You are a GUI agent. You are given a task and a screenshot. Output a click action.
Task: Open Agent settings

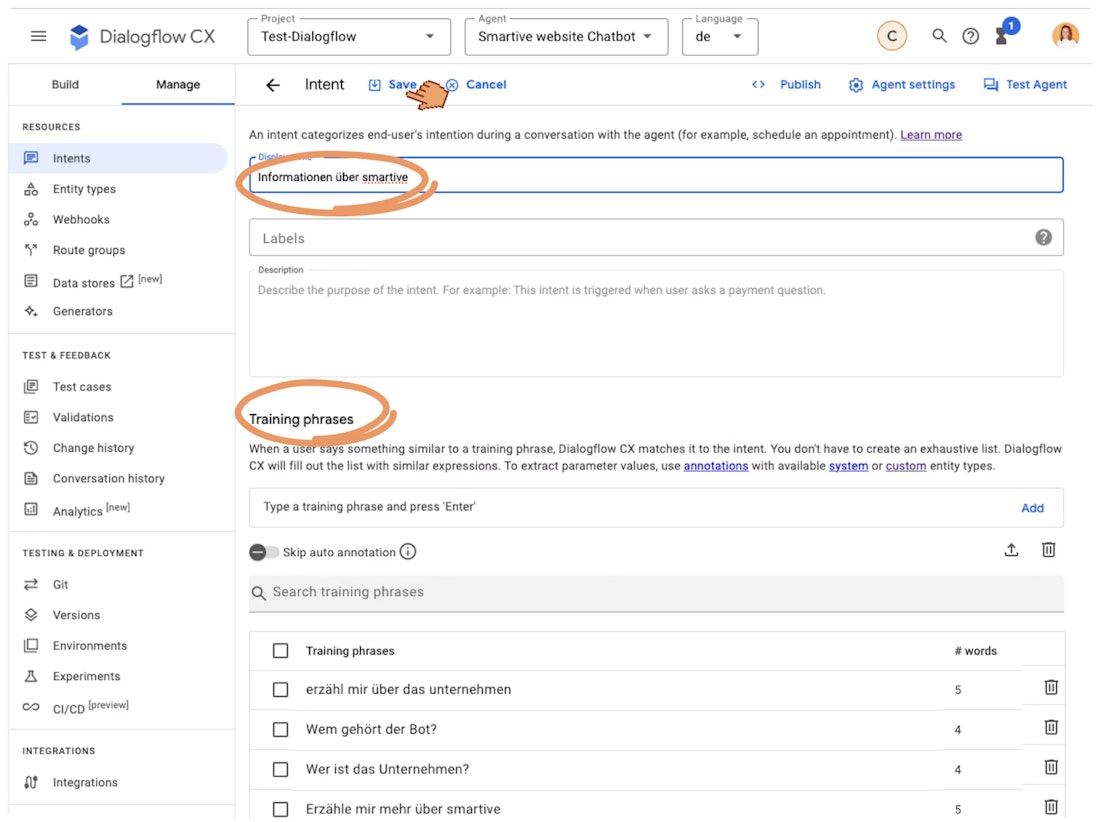coord(901,85)
